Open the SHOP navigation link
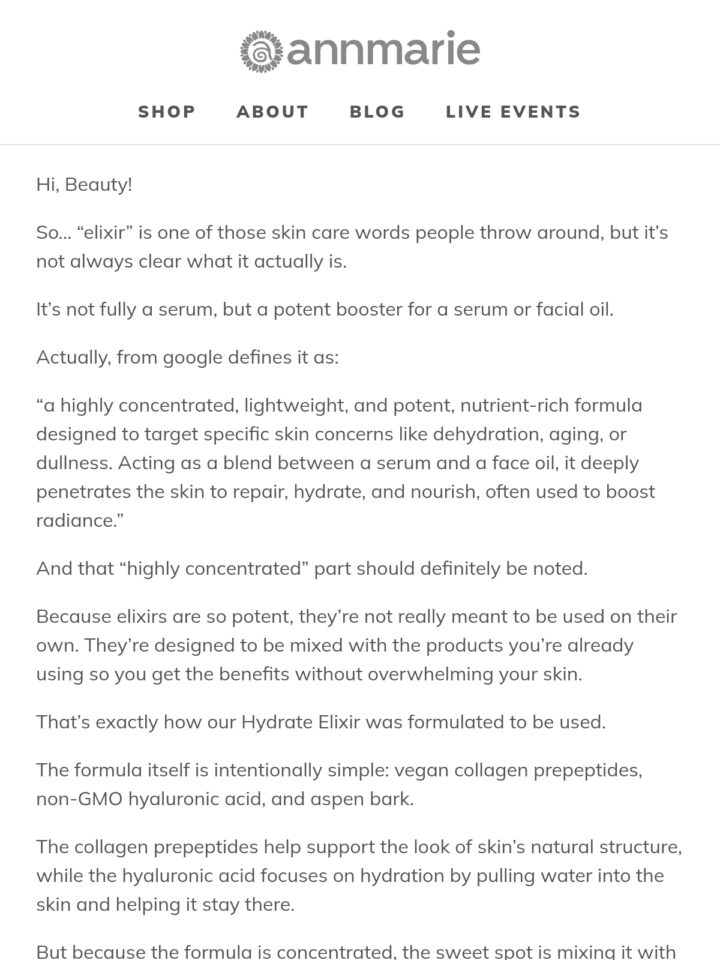The height and width of the screenshot is (960, 720). pos(167,111)
